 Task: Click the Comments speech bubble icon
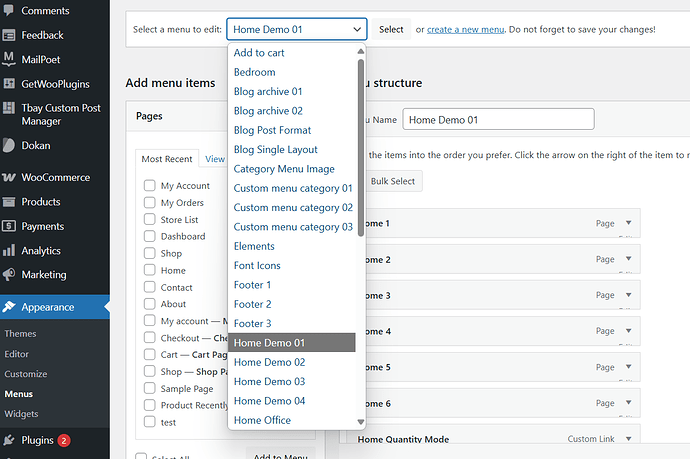coord(9,10)
